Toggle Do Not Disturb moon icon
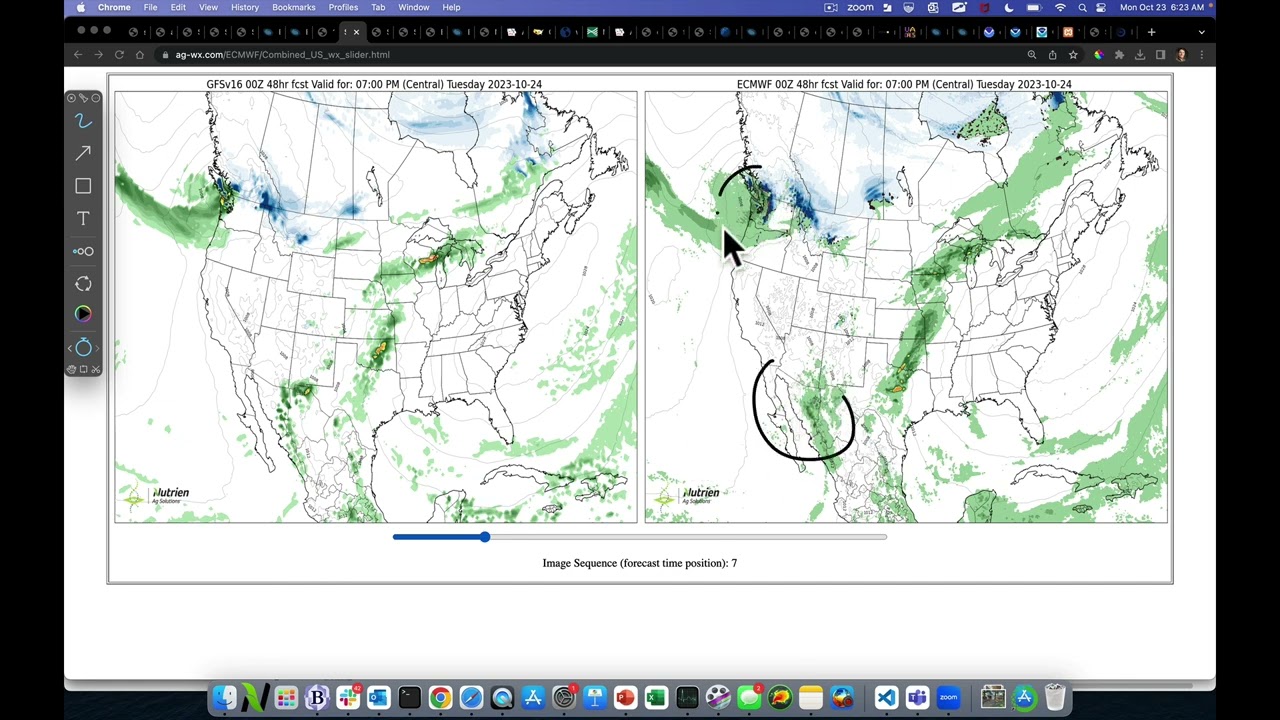The width and height of the screenshot is (1280, 720). (x=1009, y=7)
